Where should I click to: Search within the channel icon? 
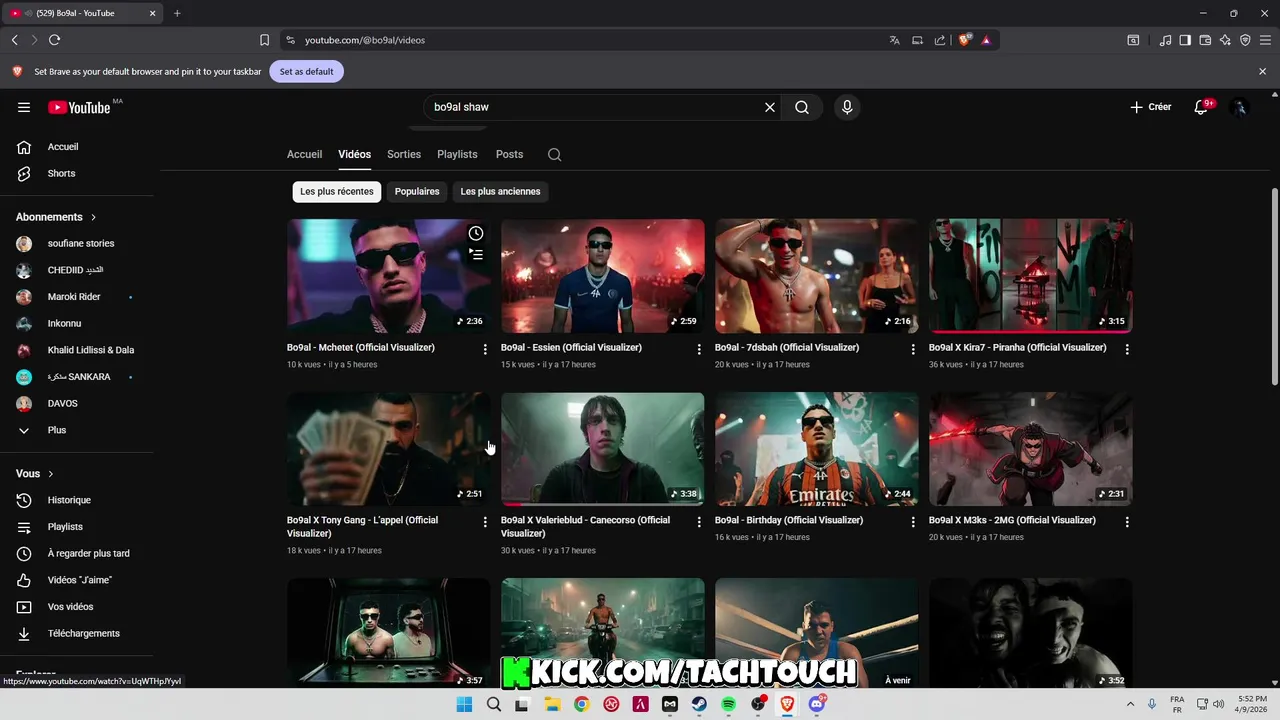pyautogui.click(x=554, y=154)
